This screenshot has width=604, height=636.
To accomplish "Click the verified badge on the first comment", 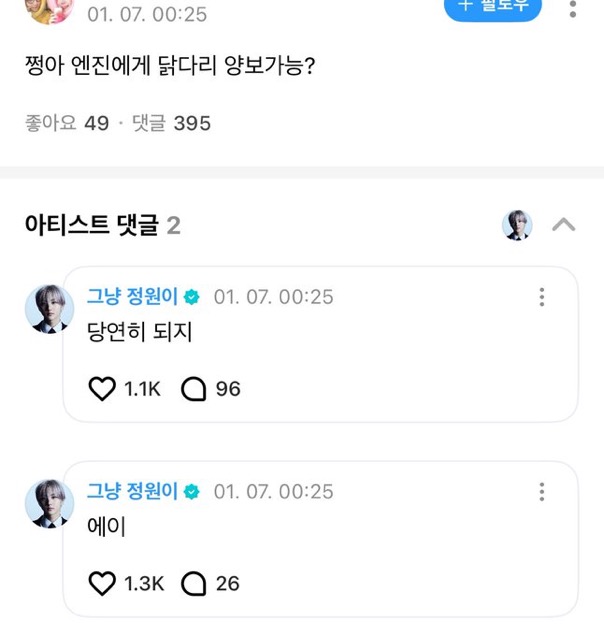I will [x=192, y=298].
